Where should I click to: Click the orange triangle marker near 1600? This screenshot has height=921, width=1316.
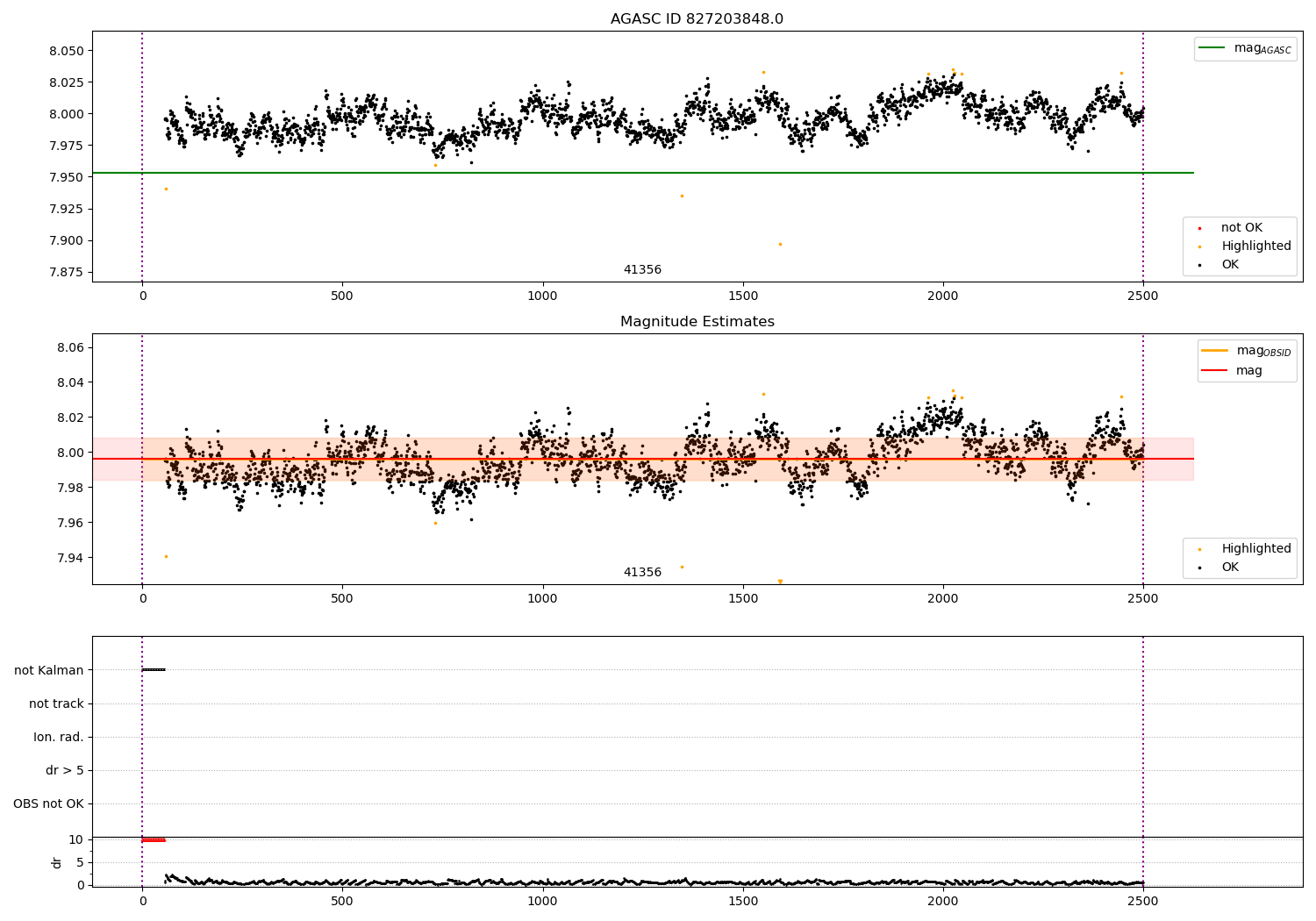pyautogui.click(x=780, y=582)
